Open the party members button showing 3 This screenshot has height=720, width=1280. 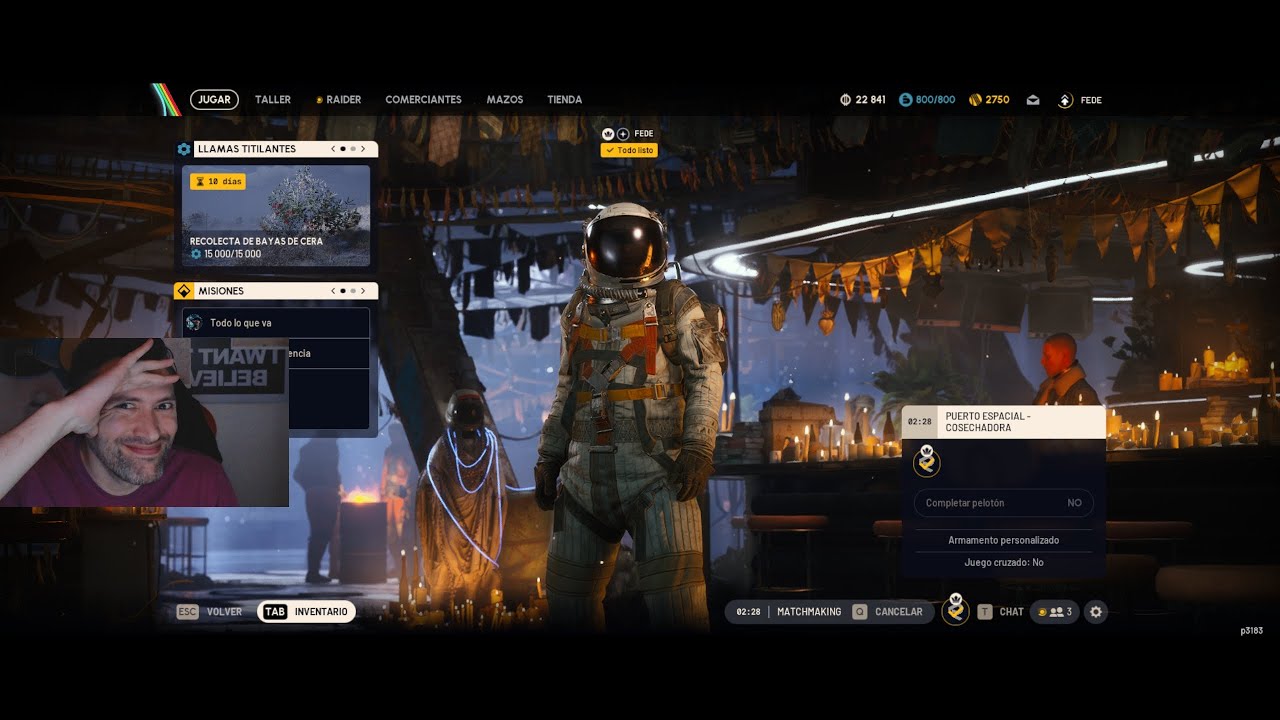coord(1055,612)
